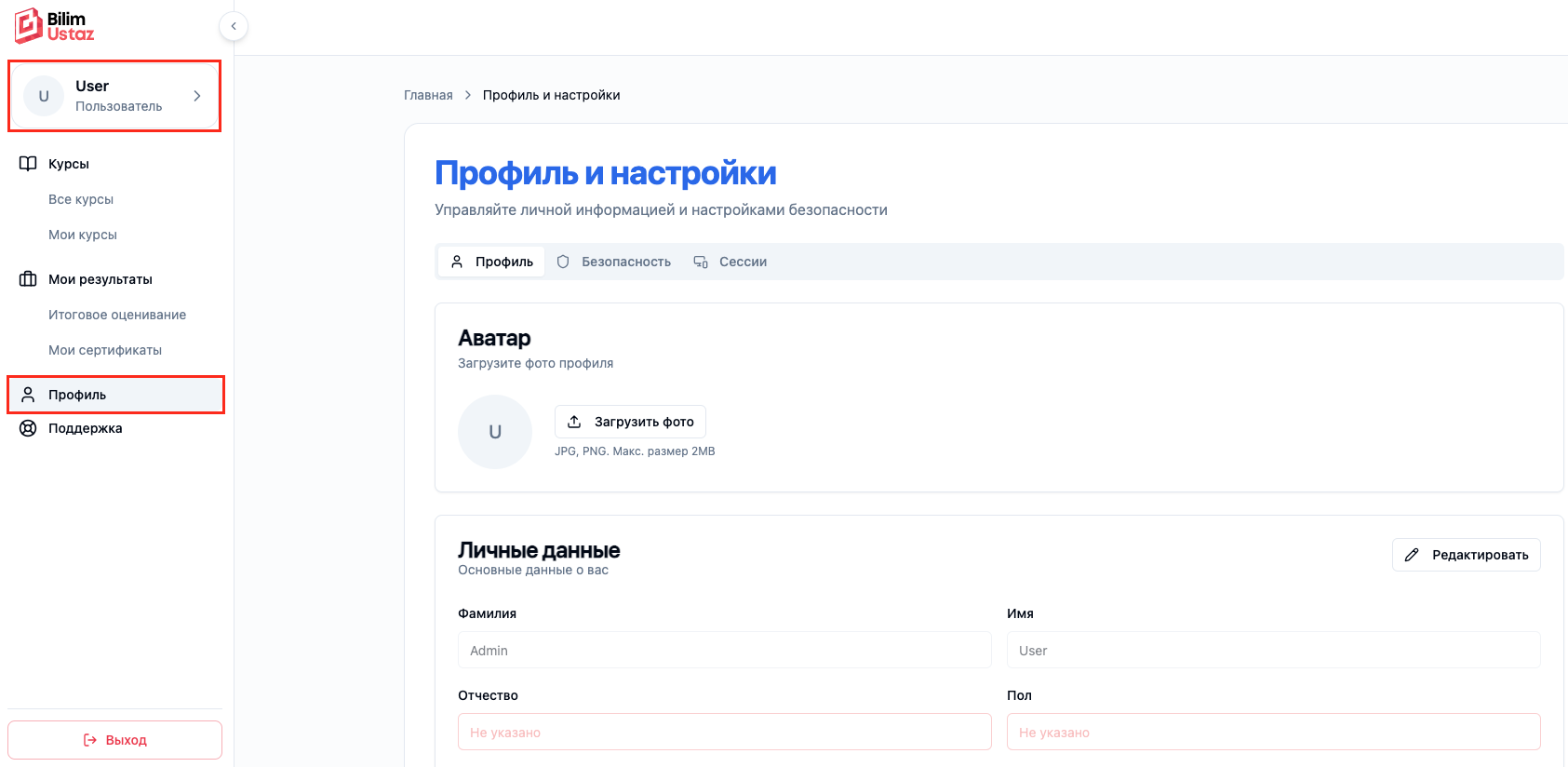The width and height of the screenshot is (1568, 767).
Task: Open the User account card
Action: tap(114, 96)
